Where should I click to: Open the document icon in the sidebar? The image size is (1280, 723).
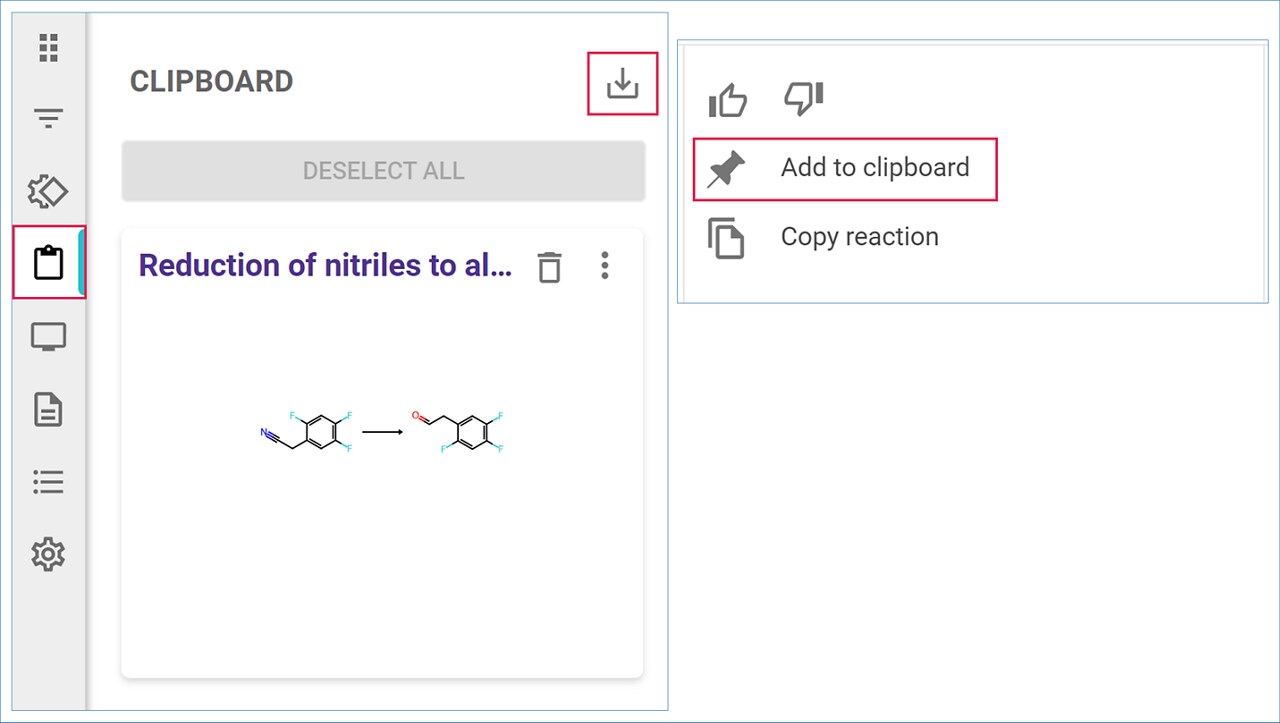pyautogui.click(x=48, y=409)
